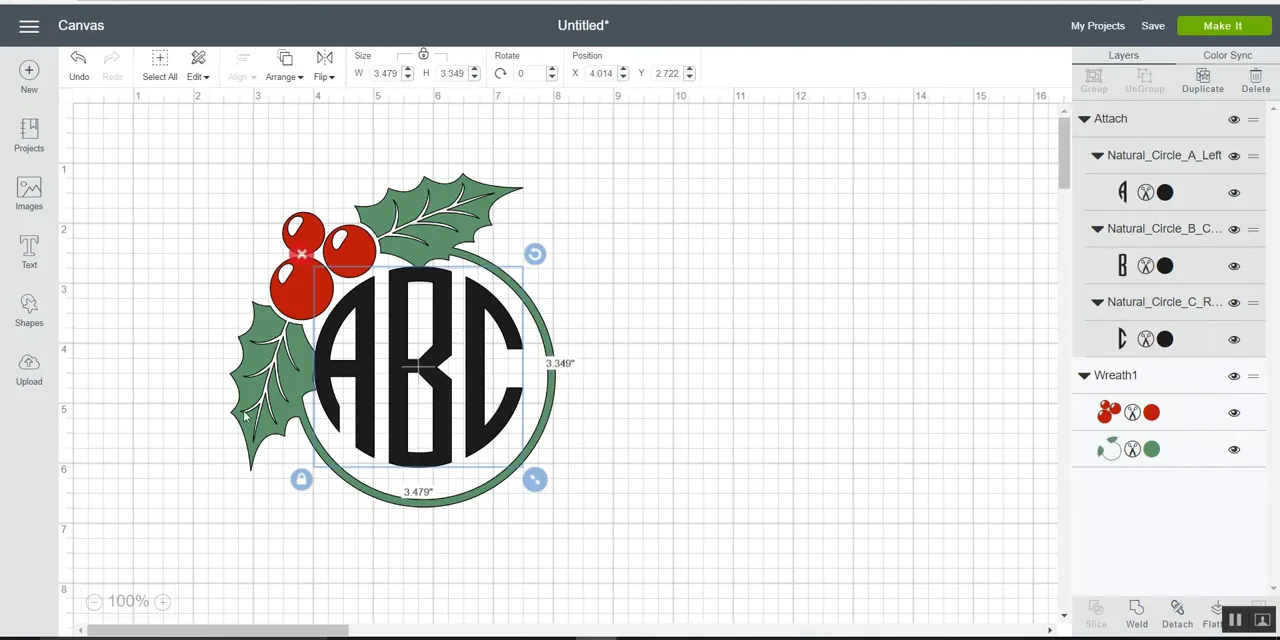The image size is (1280, 640).
Task: Collapse the Natural_Circle_A_Left layer
Action: pyautogui.click(x=1097, y=156)
